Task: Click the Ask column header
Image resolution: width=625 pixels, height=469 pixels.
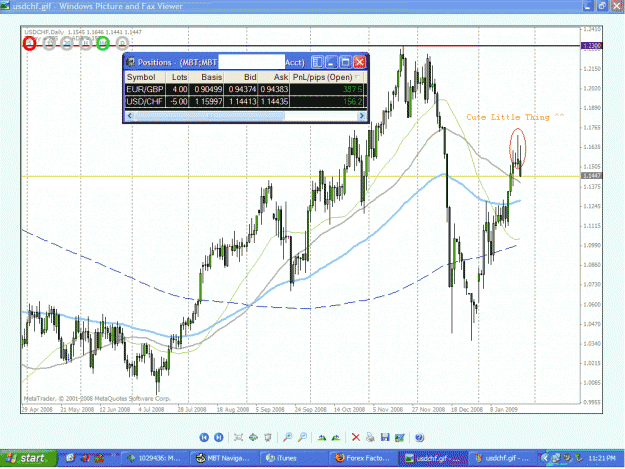Action: pos(274,77)
